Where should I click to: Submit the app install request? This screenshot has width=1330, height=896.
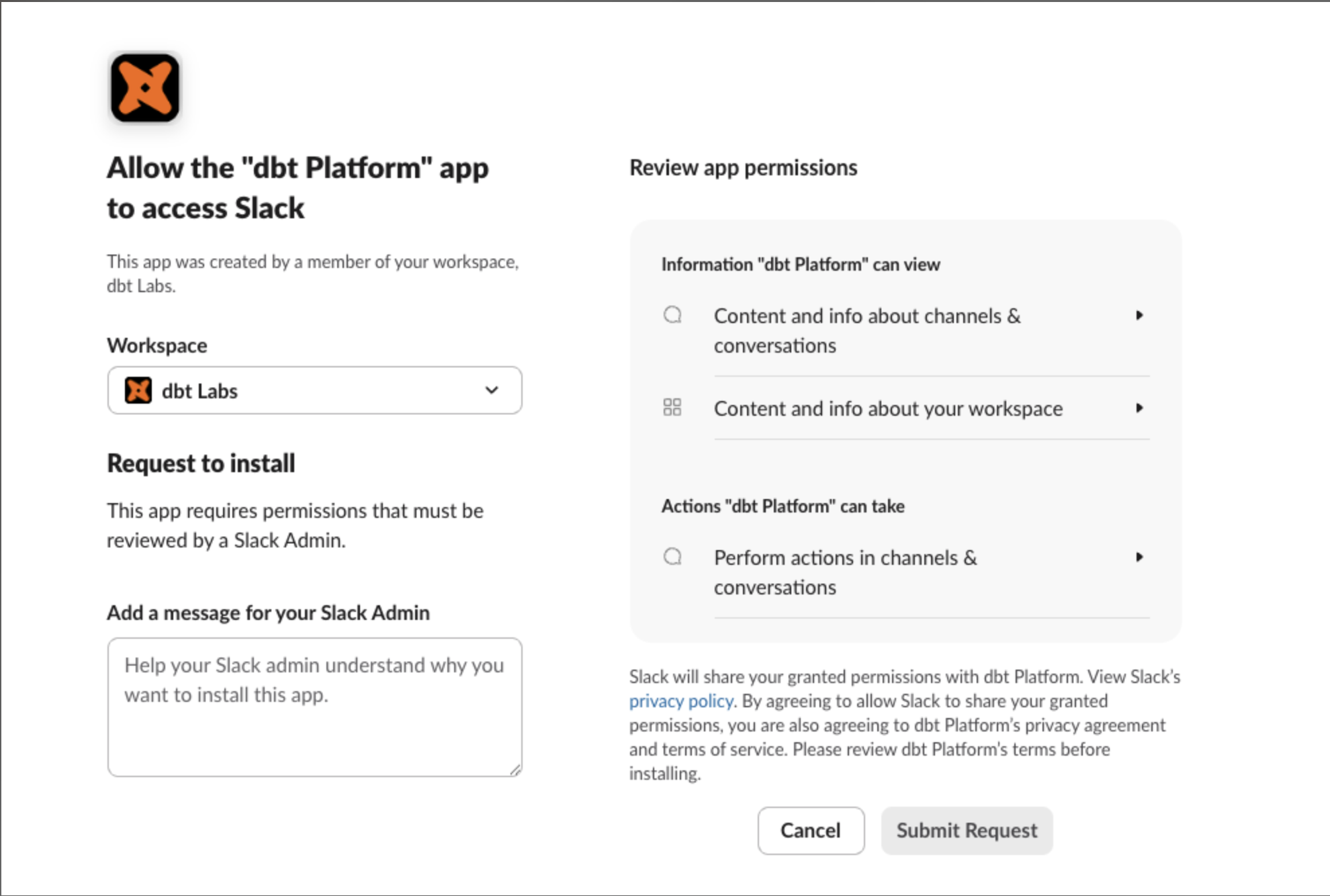click(x=967, y=830)
